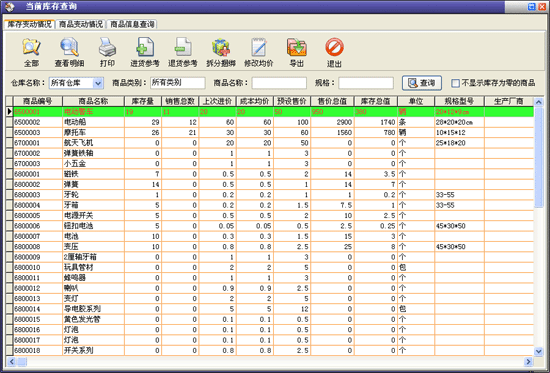Click the 生产厂商 column header
This screenshot has width=550, height=373.
coord(509,101)
